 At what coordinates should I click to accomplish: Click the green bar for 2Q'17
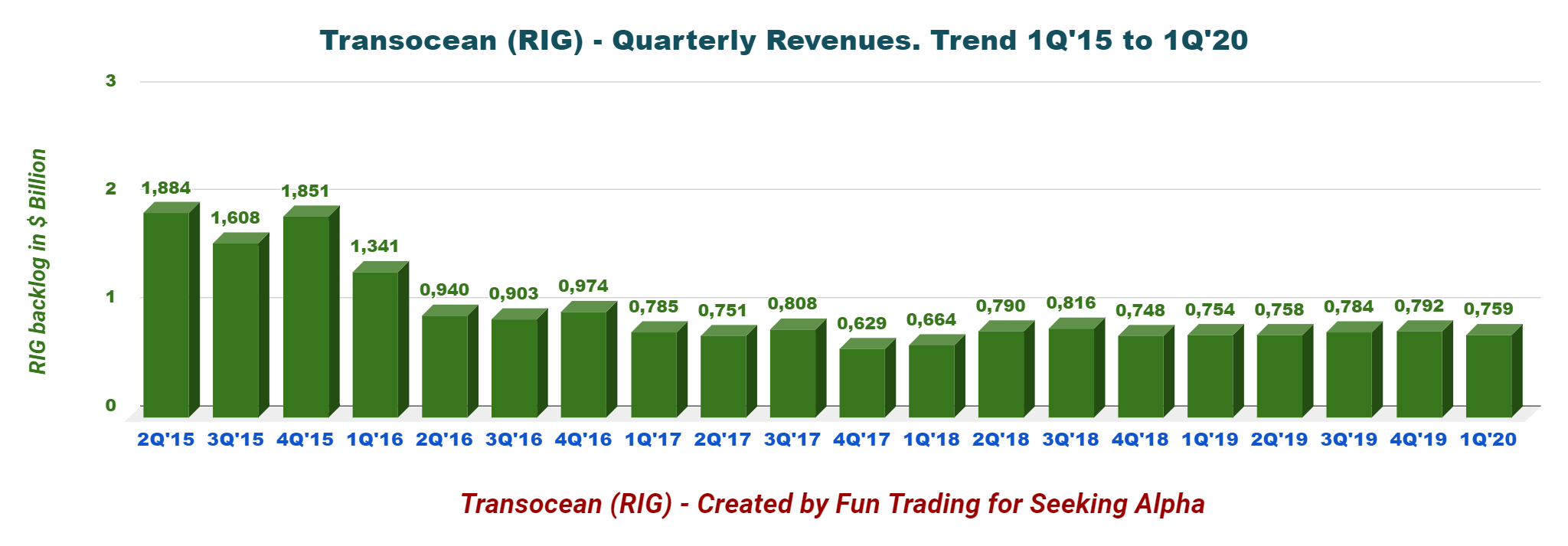(729, 371)
